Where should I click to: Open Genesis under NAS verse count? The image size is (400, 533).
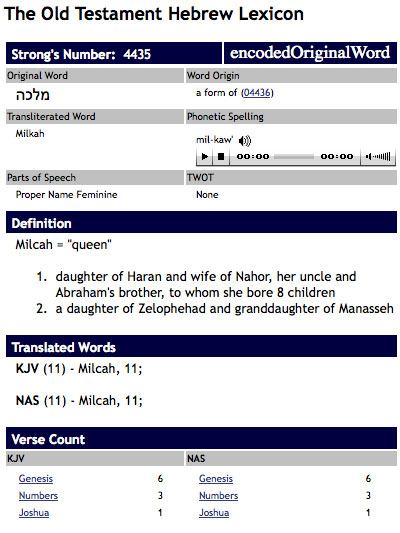(216, 479)
